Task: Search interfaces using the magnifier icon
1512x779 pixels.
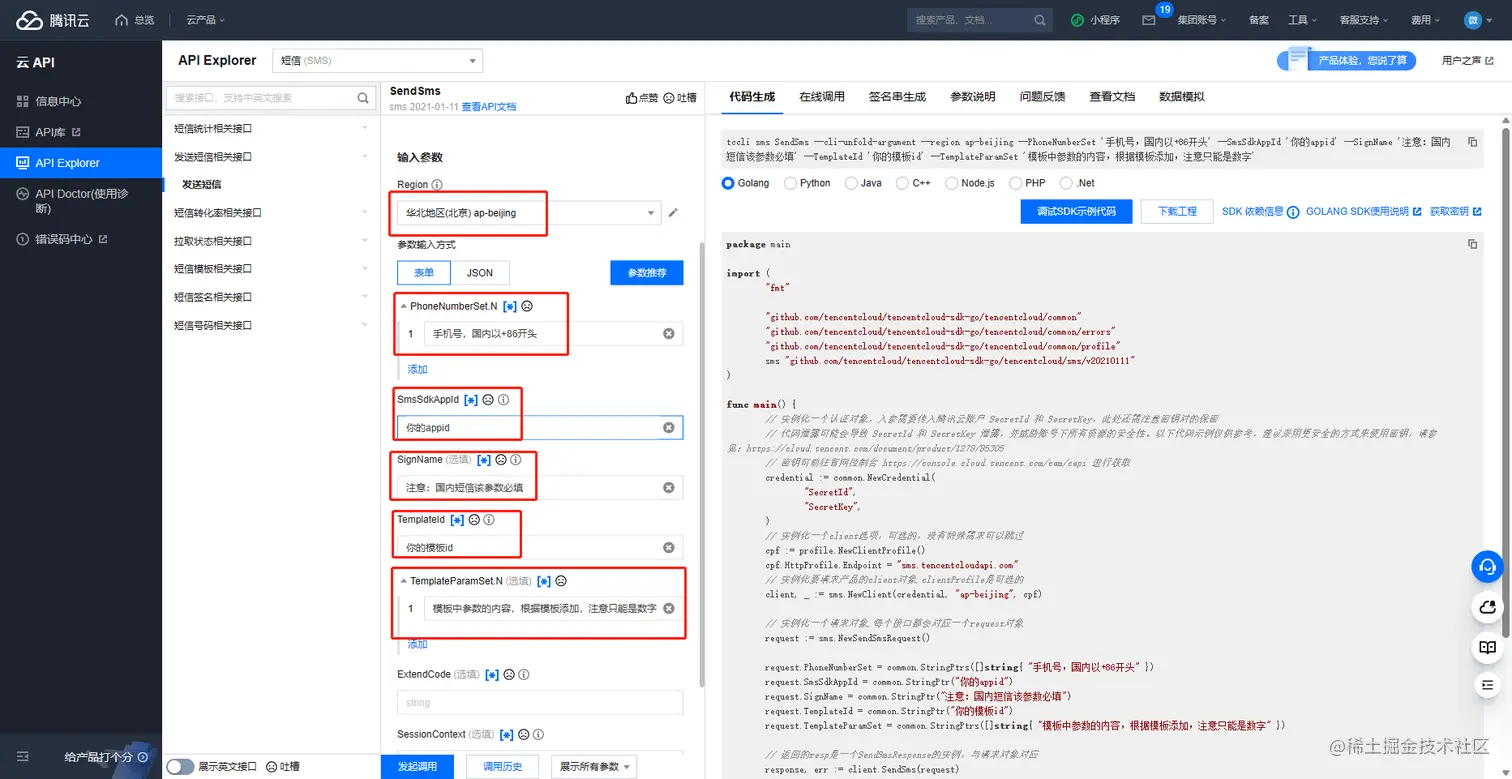Action: (x=363, y=98)
